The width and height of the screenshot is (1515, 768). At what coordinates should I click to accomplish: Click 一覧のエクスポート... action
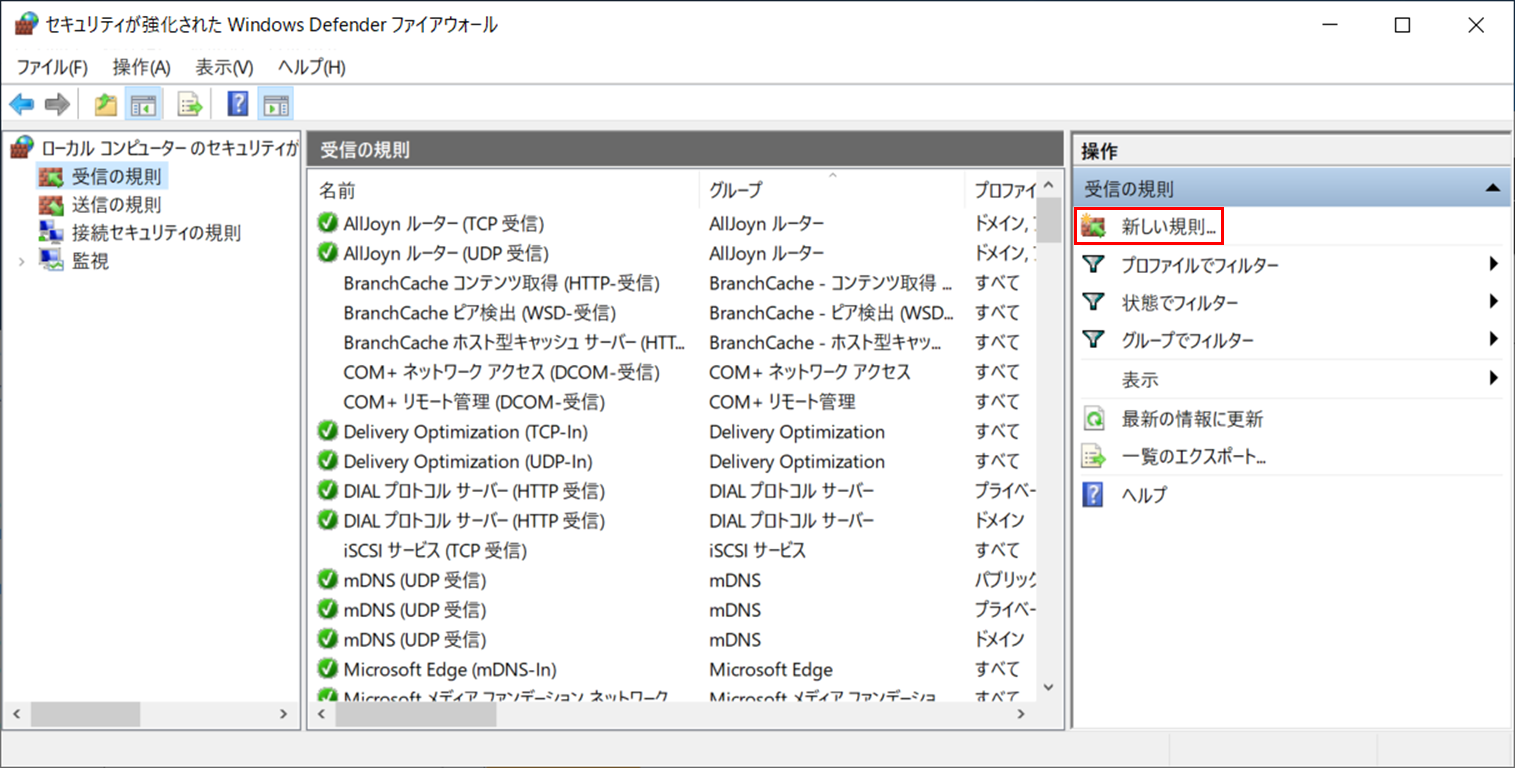1194,457
